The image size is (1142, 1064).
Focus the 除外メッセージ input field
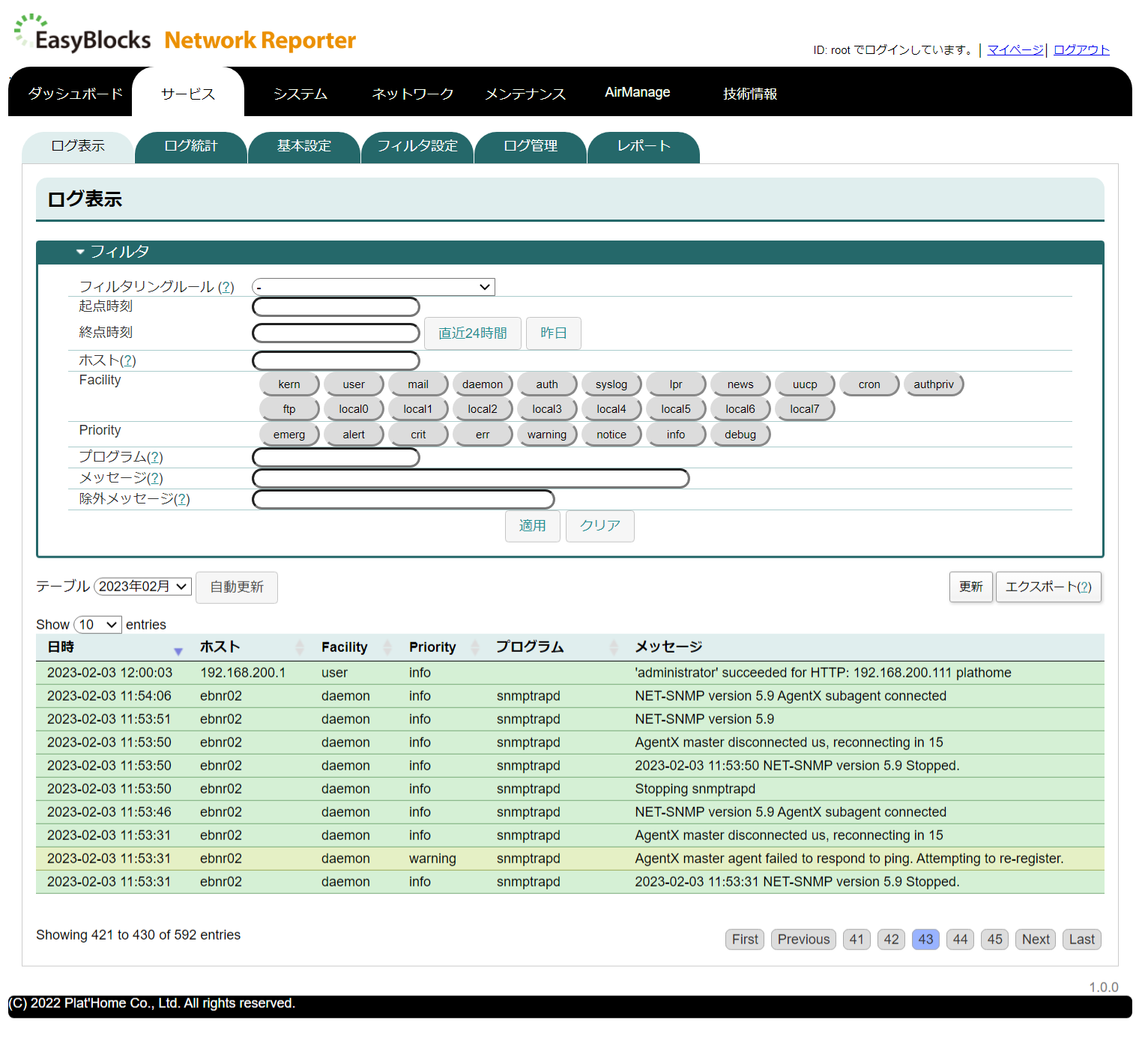pyautogui.click(x=403, y=499)
